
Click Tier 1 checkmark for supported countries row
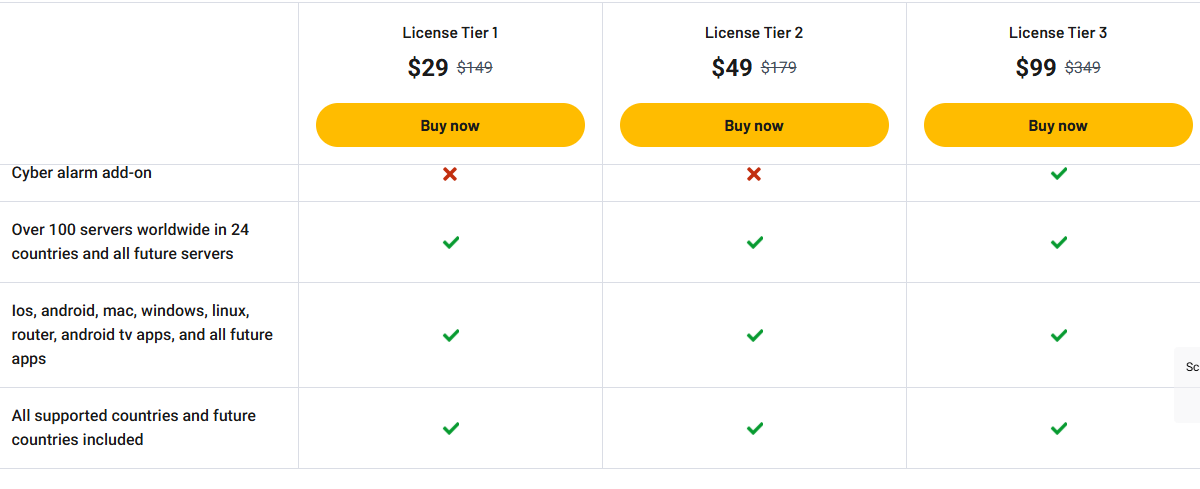pyautogui.click(x=451, y=428)
